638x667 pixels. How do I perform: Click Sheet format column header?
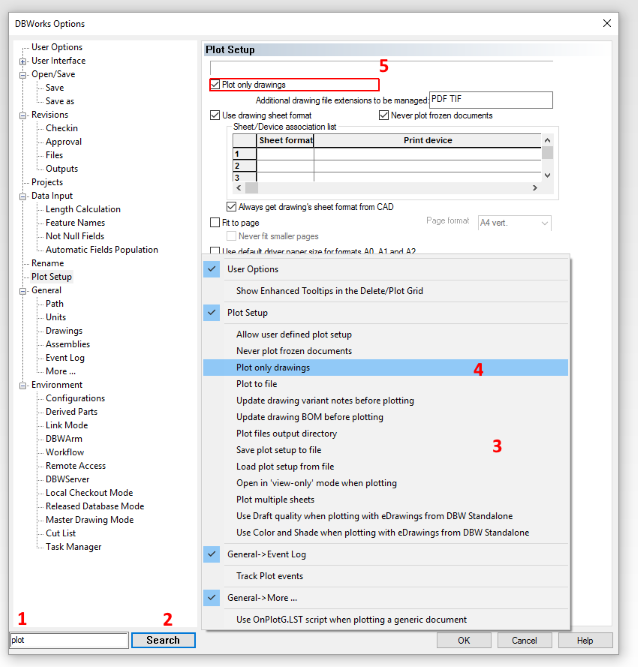click(x=285, y=140)
